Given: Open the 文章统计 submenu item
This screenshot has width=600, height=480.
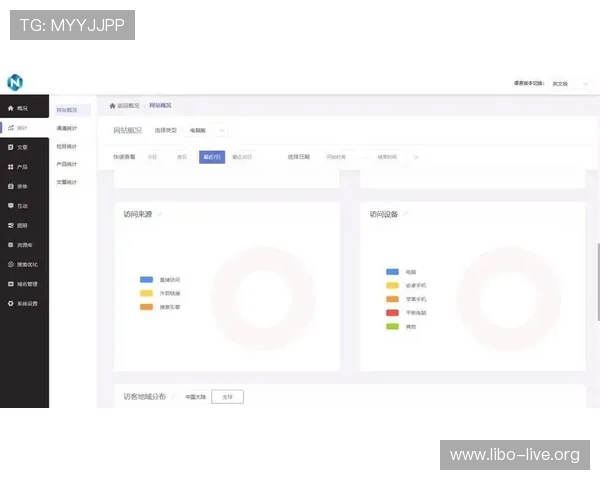Looking at the screenshot, I should 67,182.
